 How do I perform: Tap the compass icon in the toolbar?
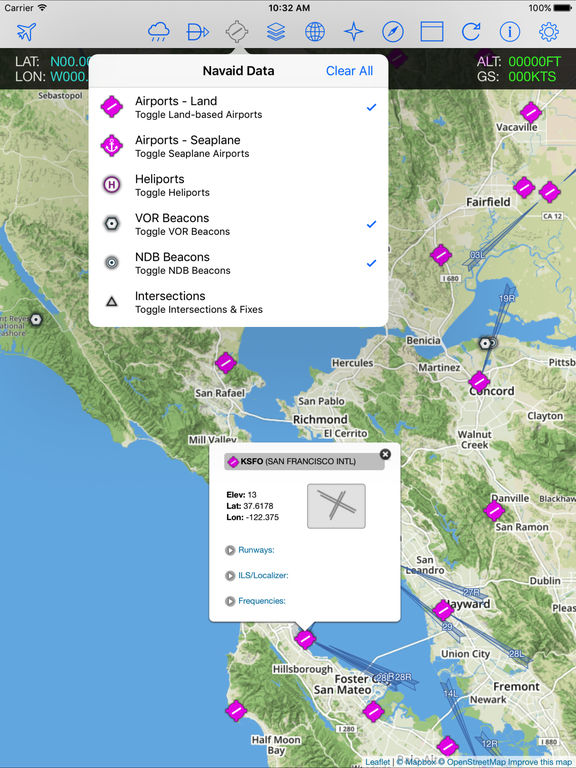tap(393, 32)
